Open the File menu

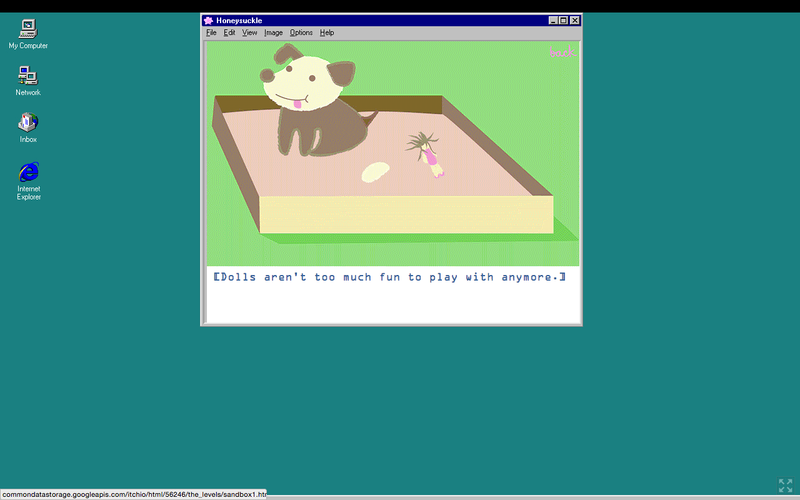211,33
